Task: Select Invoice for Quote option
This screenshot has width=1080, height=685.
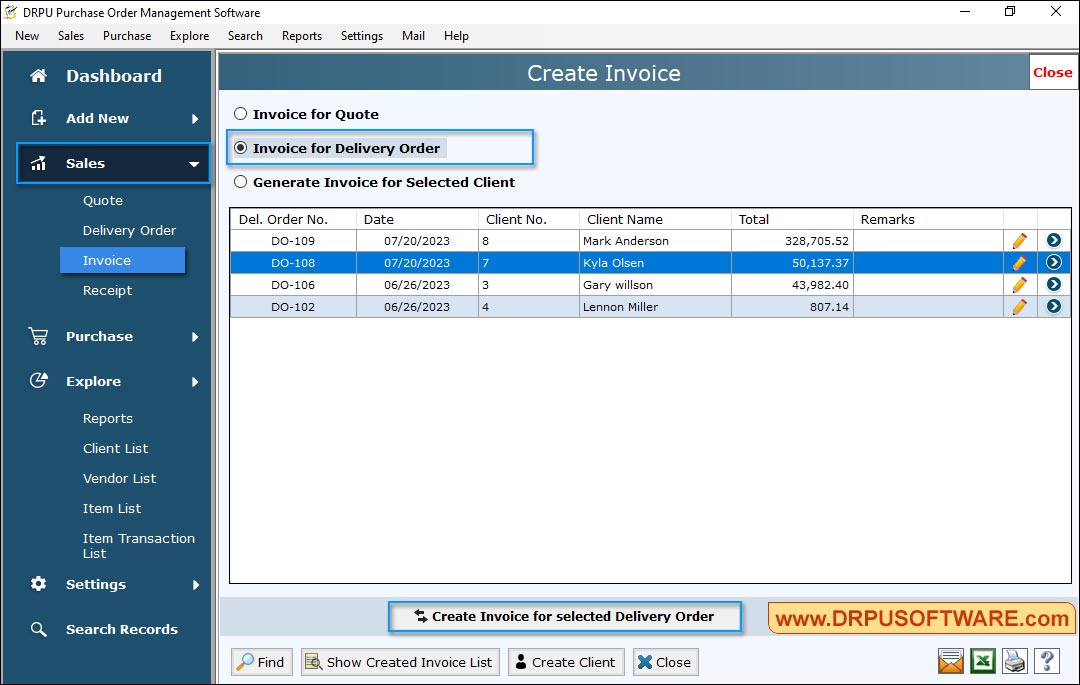Action: point(240,114)
